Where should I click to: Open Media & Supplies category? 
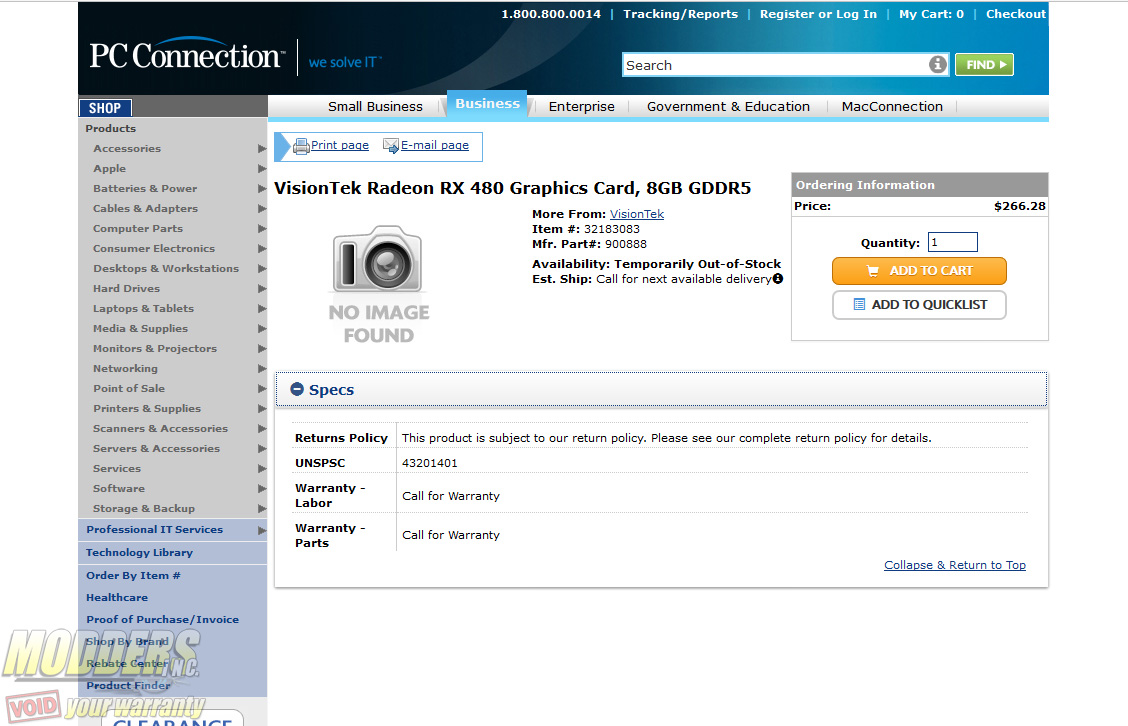coord(140,329)
